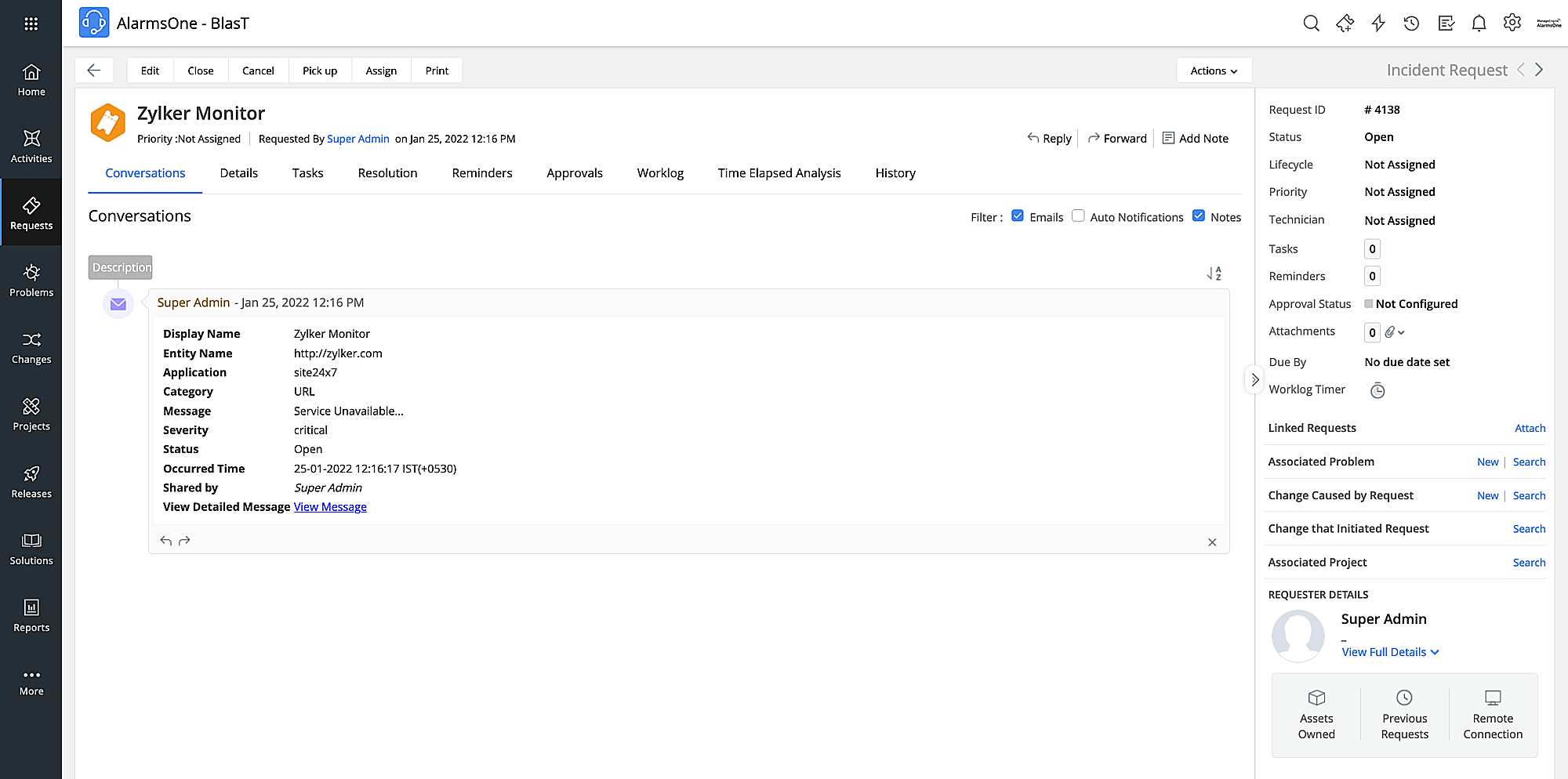Switch to the Details tab
This screenshot has width=1568, height=779.
pos(239,173)
